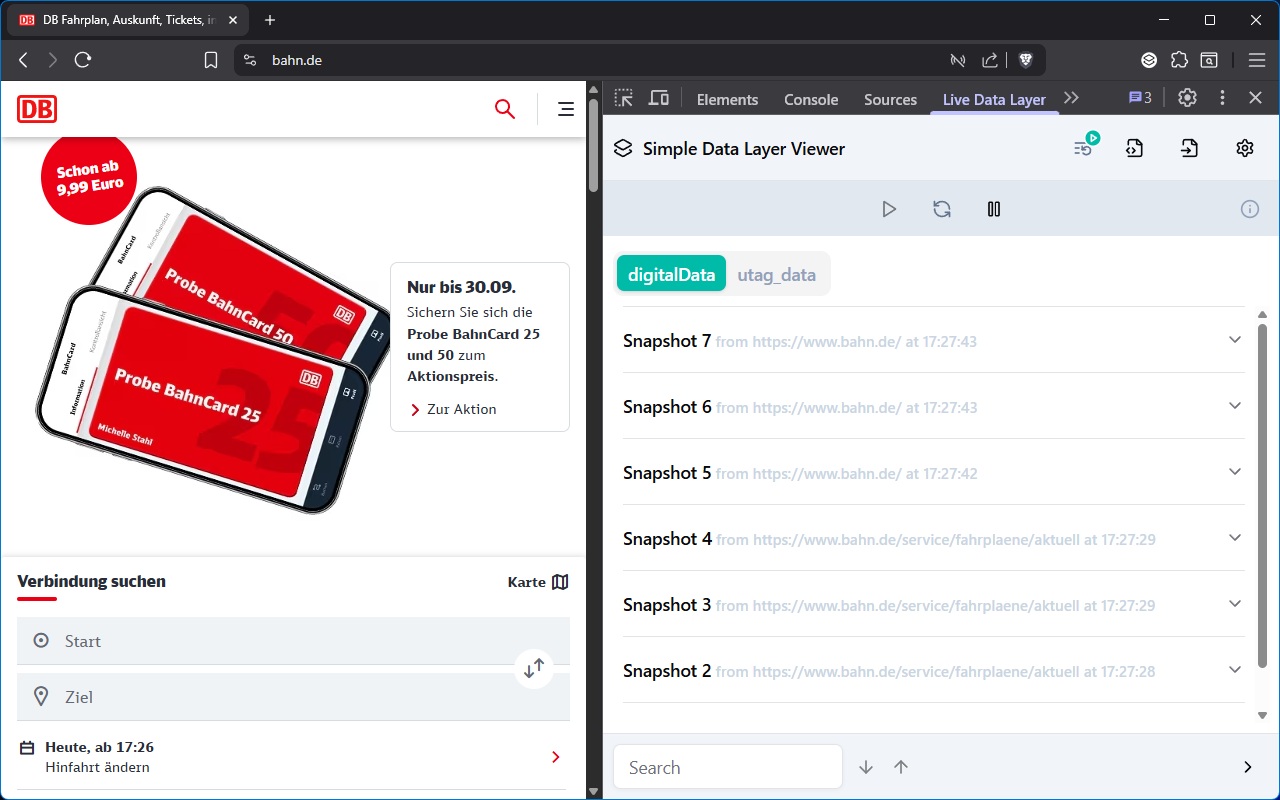Expand Snapshot 4 entry
Image resolution: width=1280 pixels, height=800 pixels.
[1235, 538]
